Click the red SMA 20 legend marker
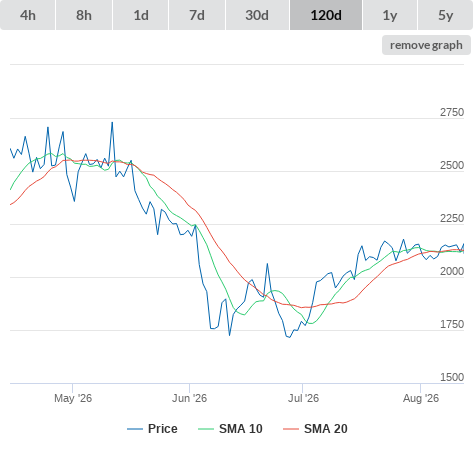Screen dimensions: 474x455 click(x=291, y=429)
